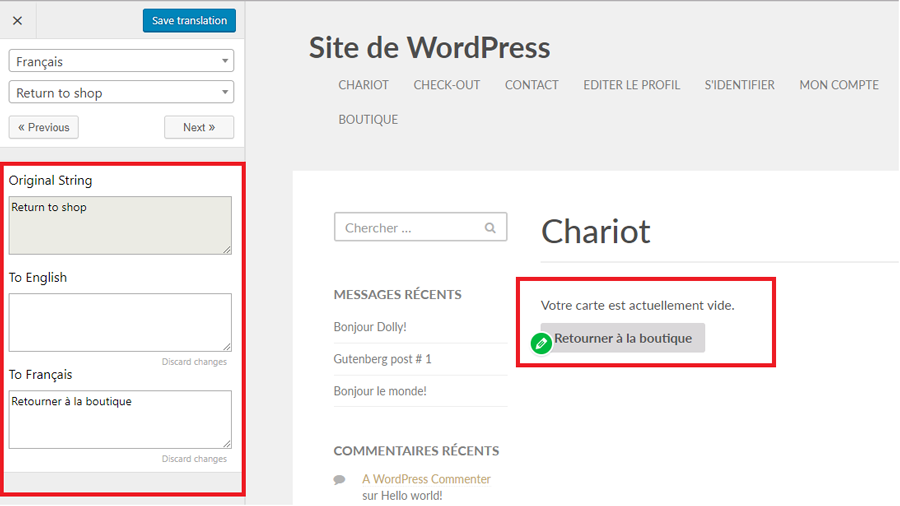Open A WordPress Commenter link
The width and height of the screenshot is (900, 506).
pos(426,479)
